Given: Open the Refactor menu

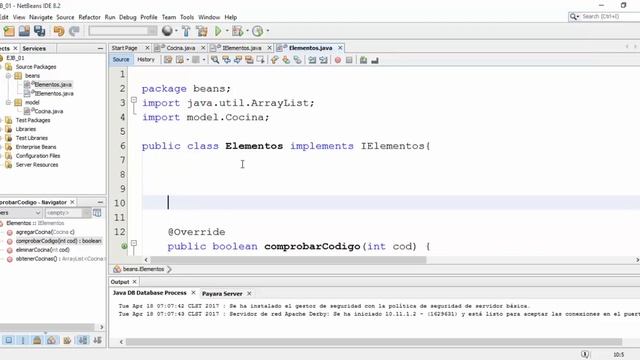Looking at the screenshot, I should [89, 17].
